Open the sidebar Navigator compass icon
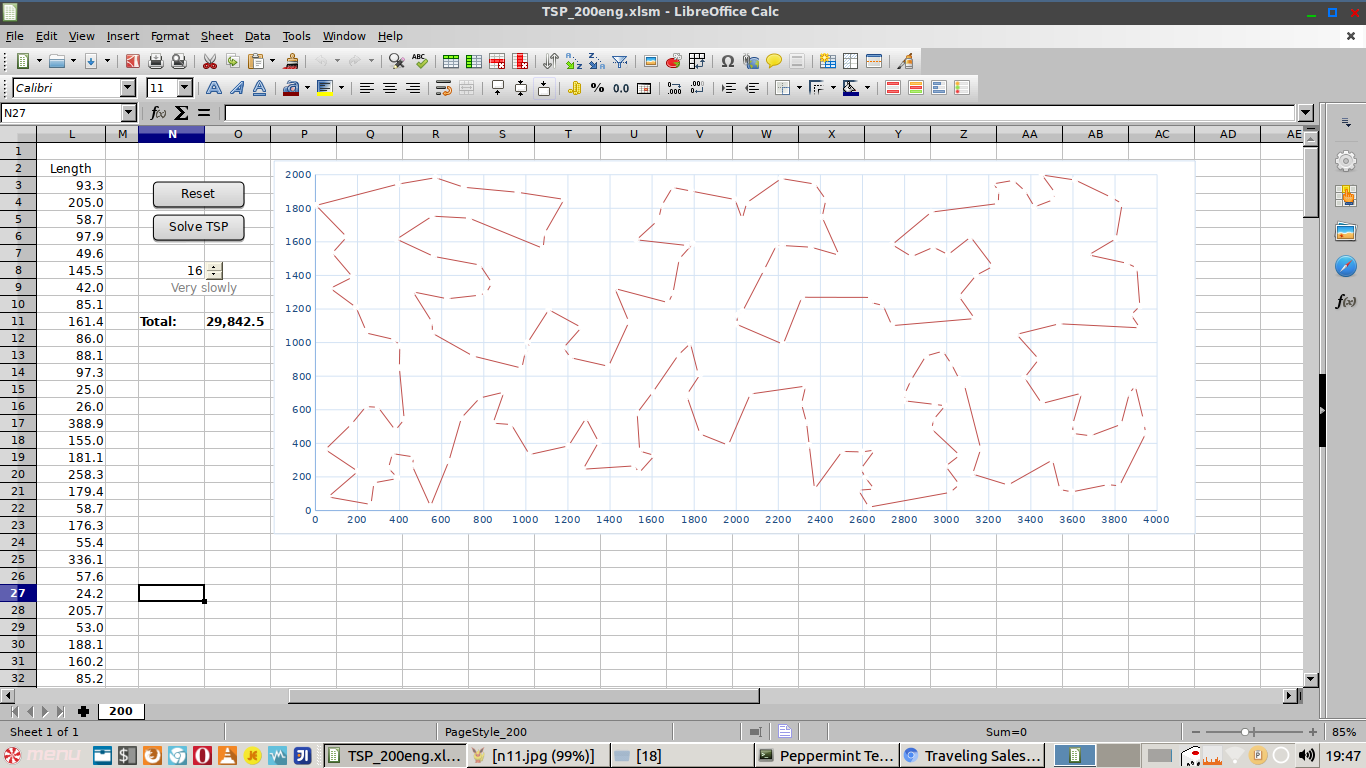The image size is (1366, 768). (x=1346, y=266)
